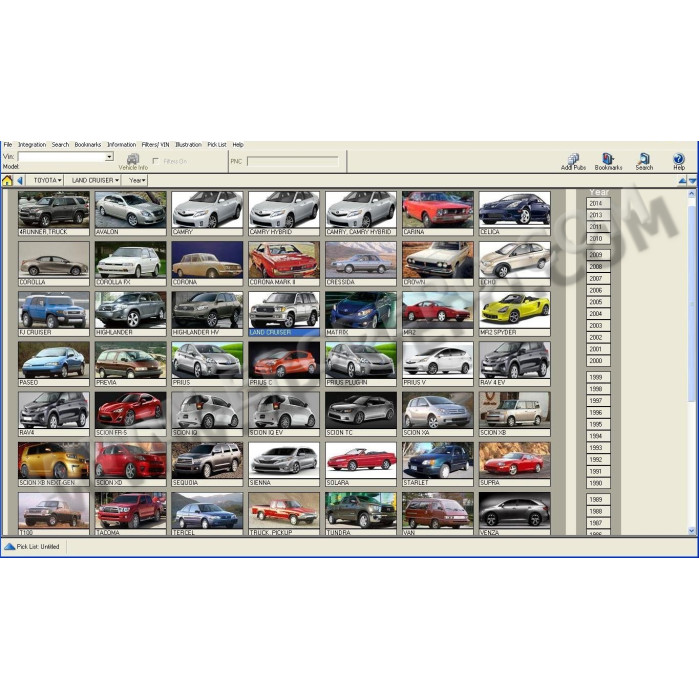
Task: Go to the Home icon in navigation bar
Action: coord(7,180)
